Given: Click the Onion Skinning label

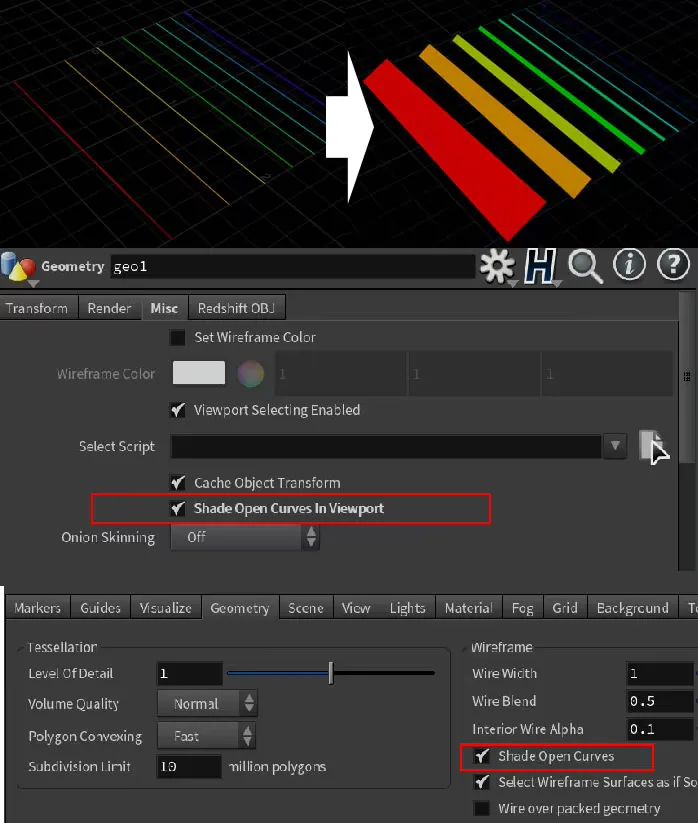Looking at the screenshot, I should [x=108, y=537].
